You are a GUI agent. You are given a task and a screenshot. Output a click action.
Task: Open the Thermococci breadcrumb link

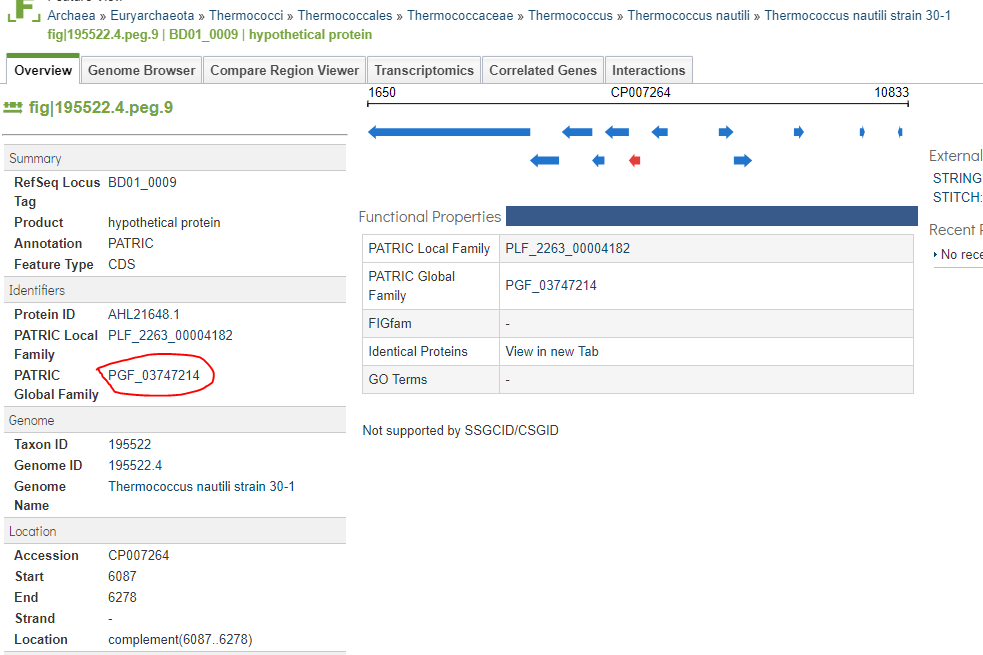[x=246, y=15]
